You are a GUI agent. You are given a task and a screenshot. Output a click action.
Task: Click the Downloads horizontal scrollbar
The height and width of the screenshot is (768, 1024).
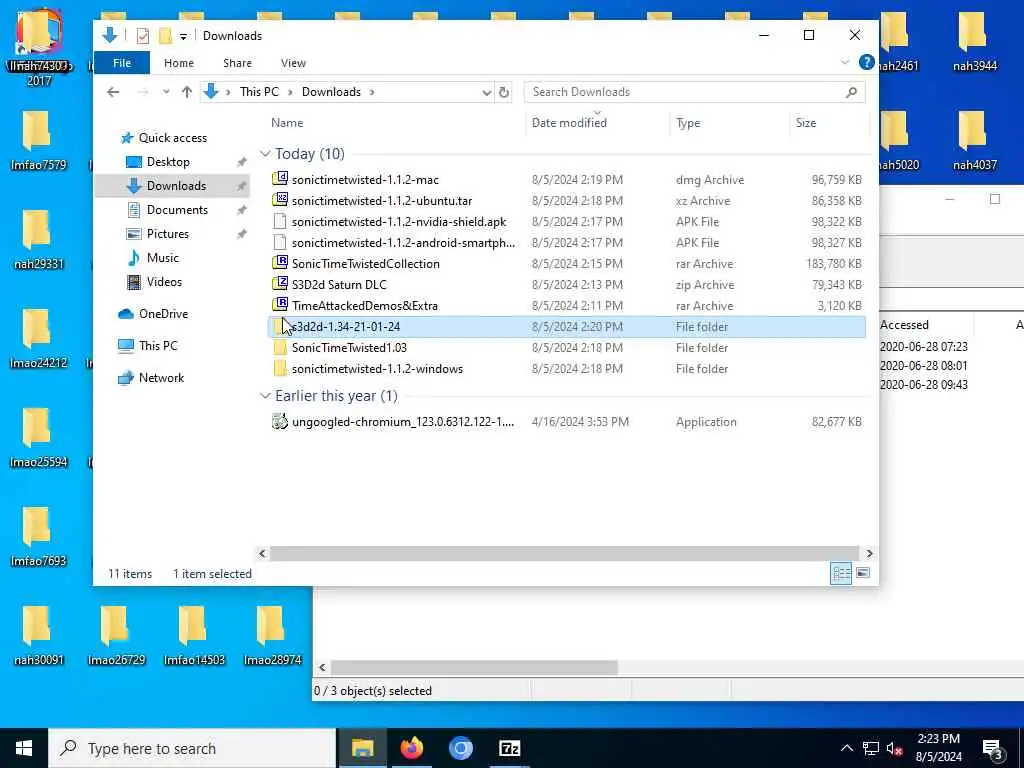tap(564, 553)
